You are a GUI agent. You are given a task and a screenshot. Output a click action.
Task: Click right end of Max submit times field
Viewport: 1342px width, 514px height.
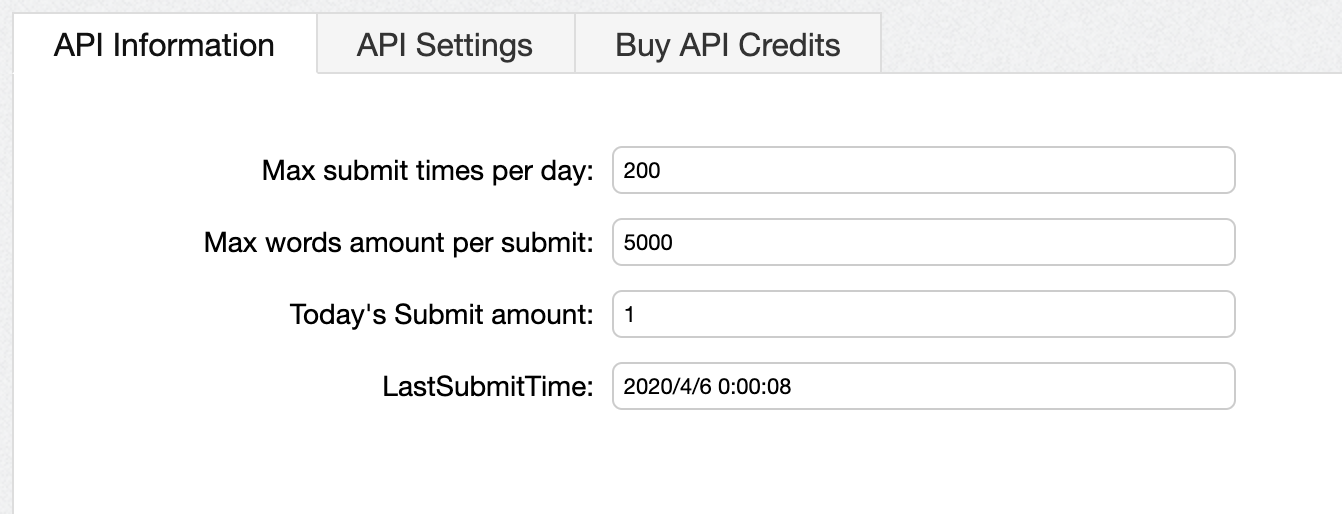tap(1220, 170)
